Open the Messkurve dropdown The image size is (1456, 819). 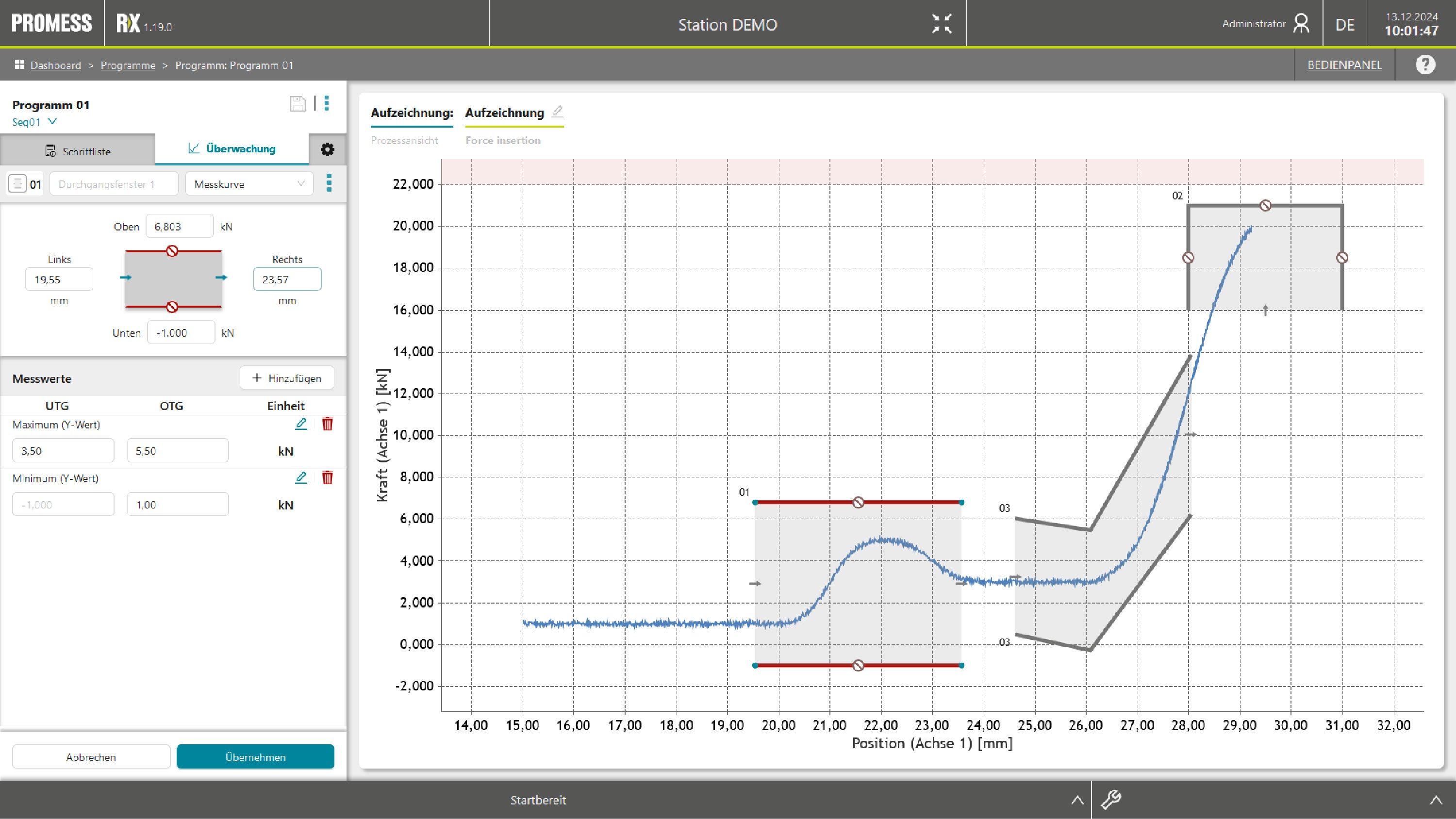[249, 184]
